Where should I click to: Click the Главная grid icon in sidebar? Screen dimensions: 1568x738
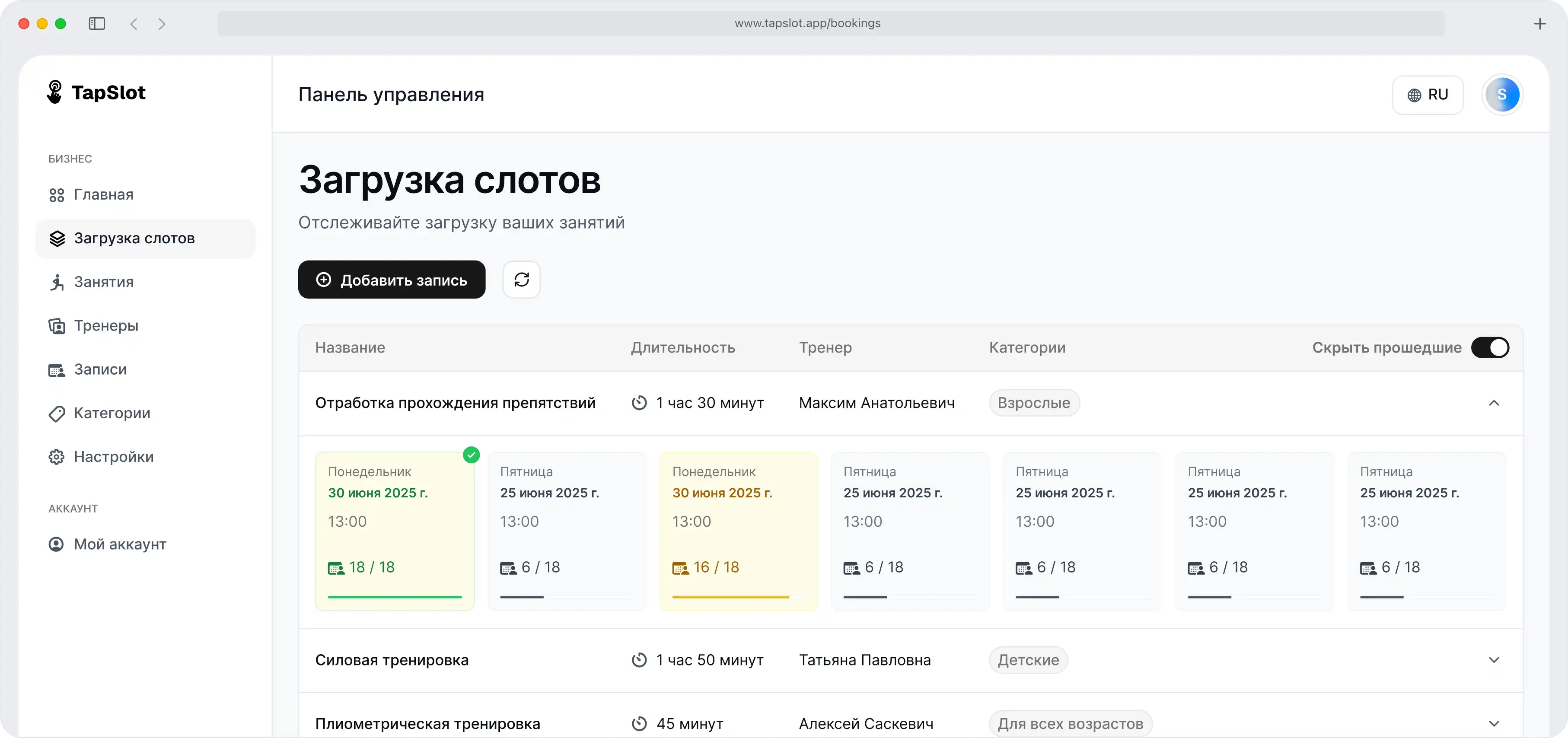[x=57, y=195]
